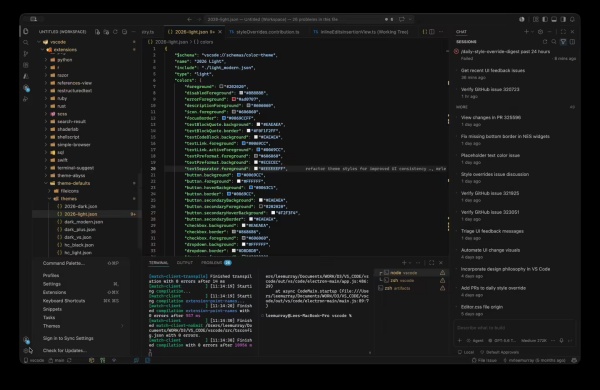Click color swatch for button.background

pyautogui.click(x=239, y=175)
